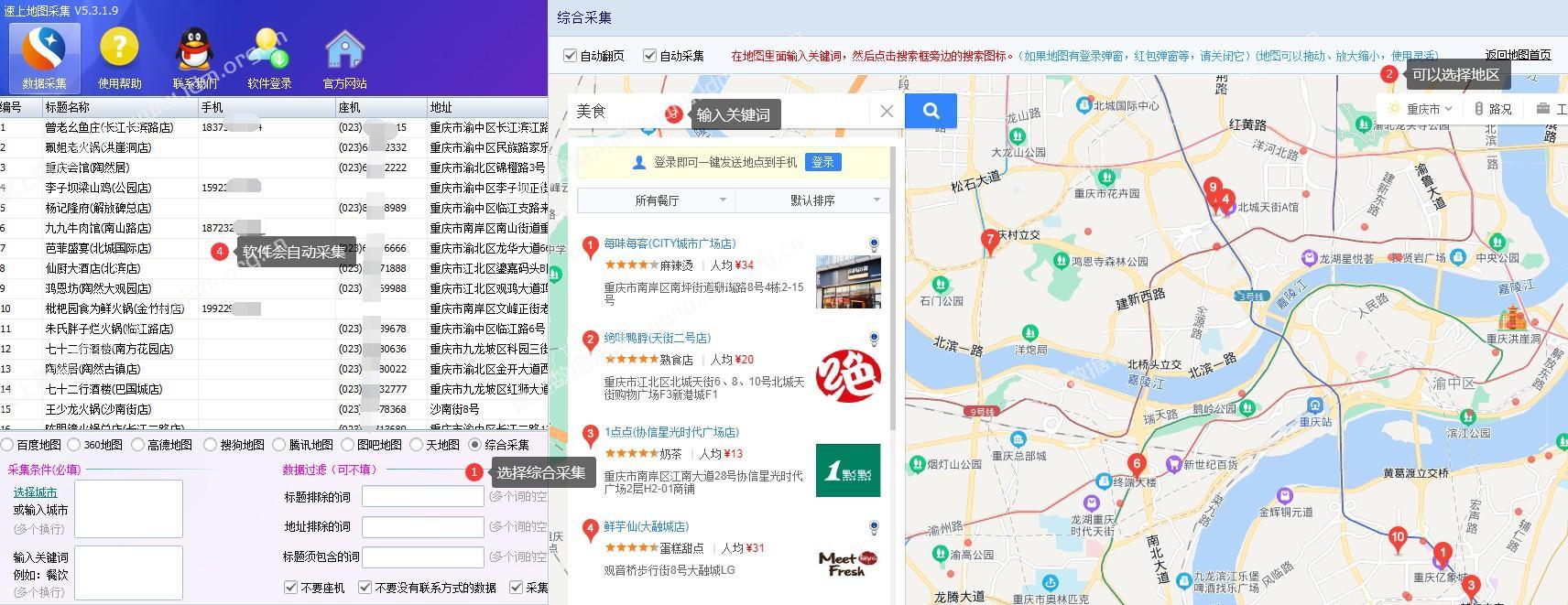Click result pin 1 for 每味每客
The image size is (1568, 605).
point(590,247)
